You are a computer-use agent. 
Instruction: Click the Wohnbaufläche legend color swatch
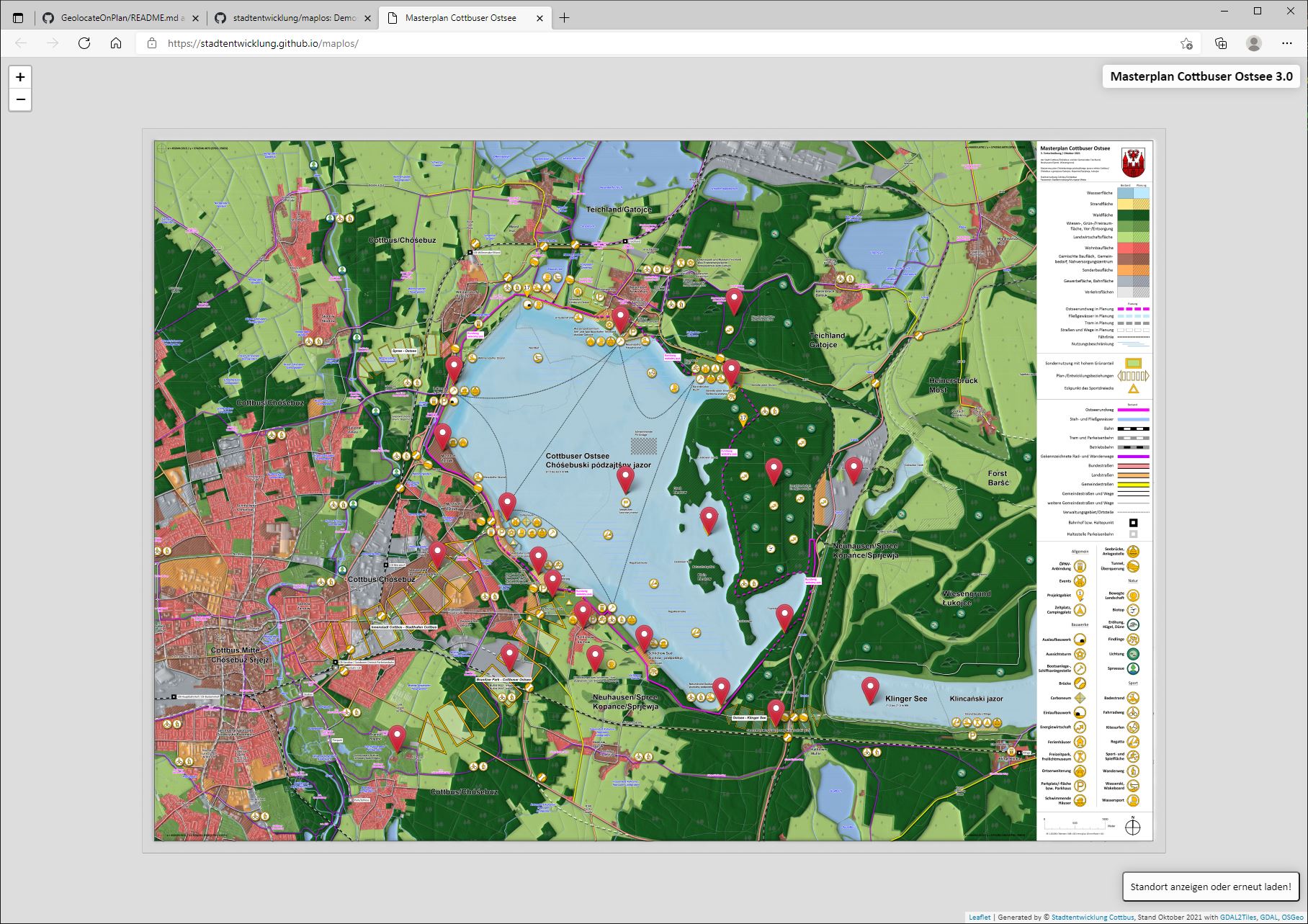point(1133,248)
